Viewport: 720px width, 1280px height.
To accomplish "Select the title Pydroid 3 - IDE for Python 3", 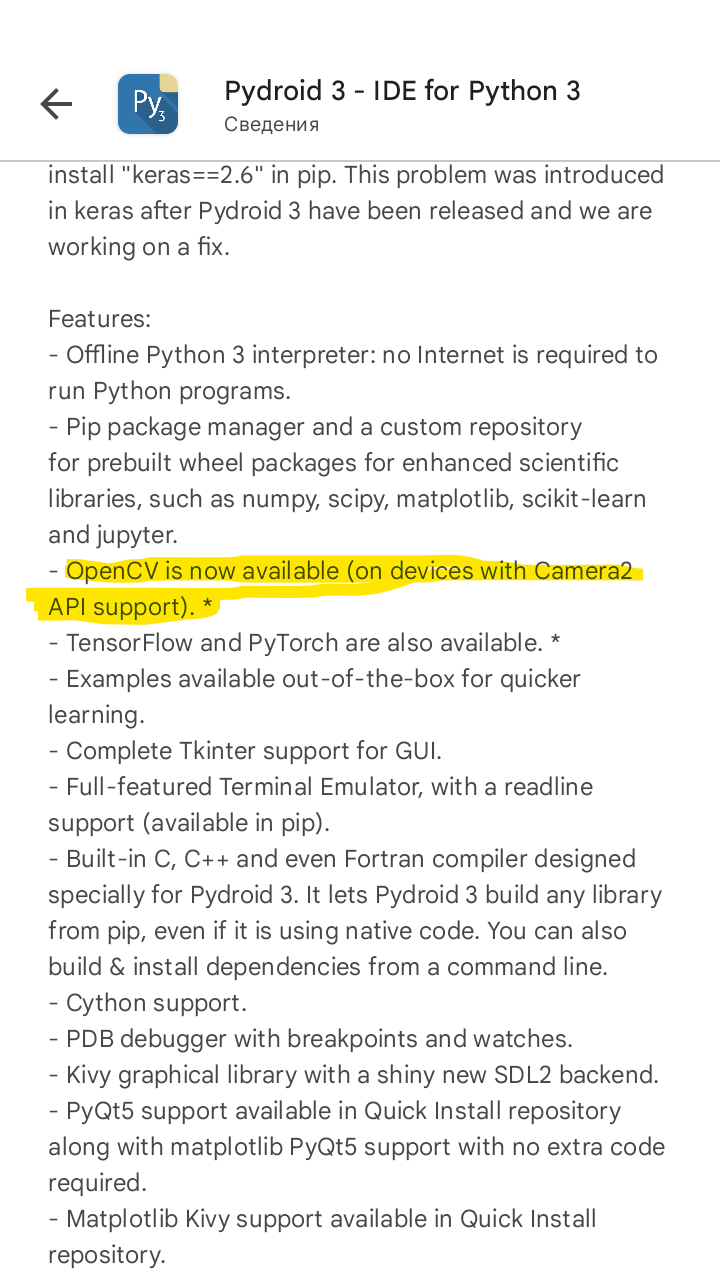I will (402, 91).
